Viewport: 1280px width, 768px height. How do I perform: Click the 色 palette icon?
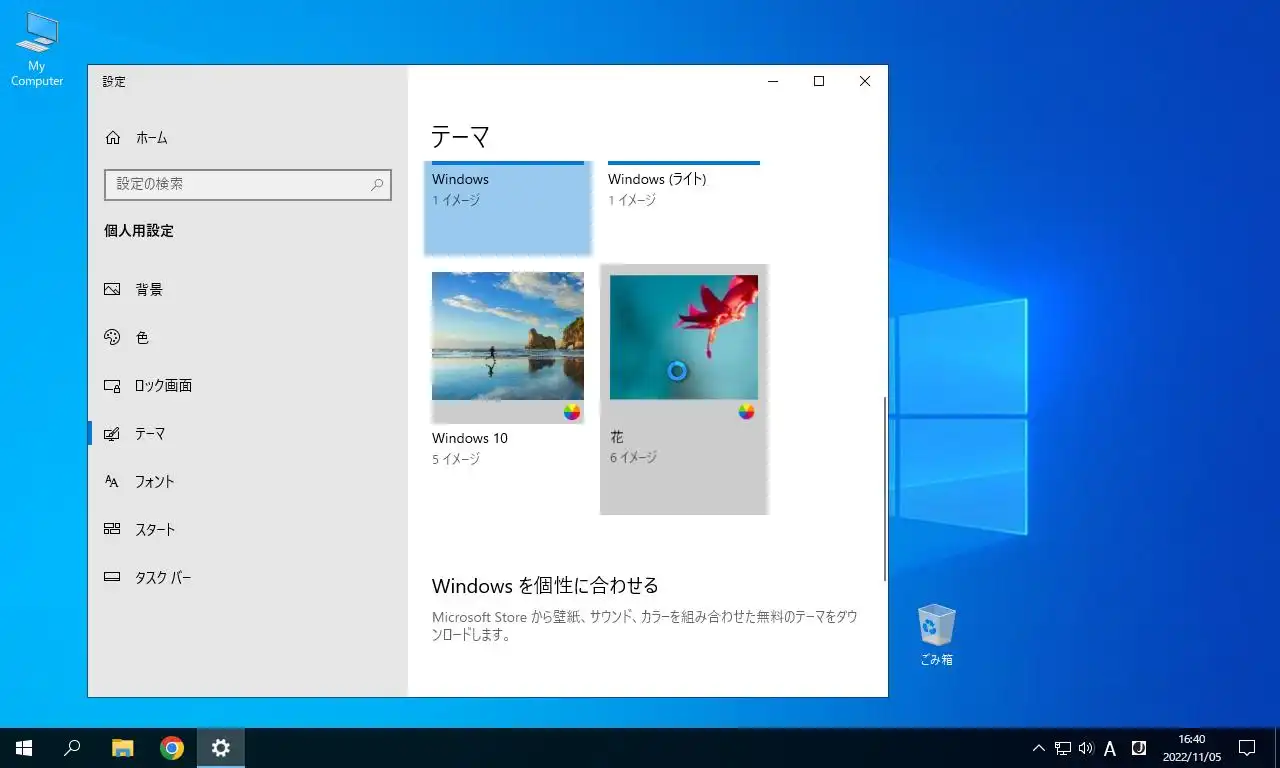point(112,338)
